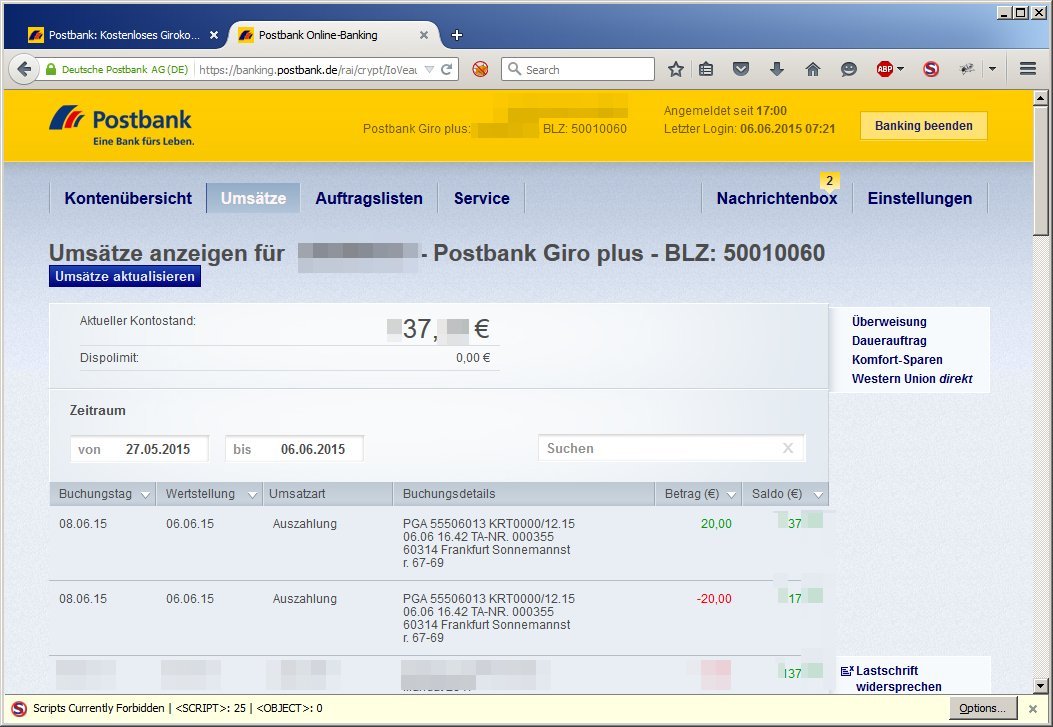Open the Komfort-Sparen link
The image size is (1053, 727).
(x=897, y=359)
